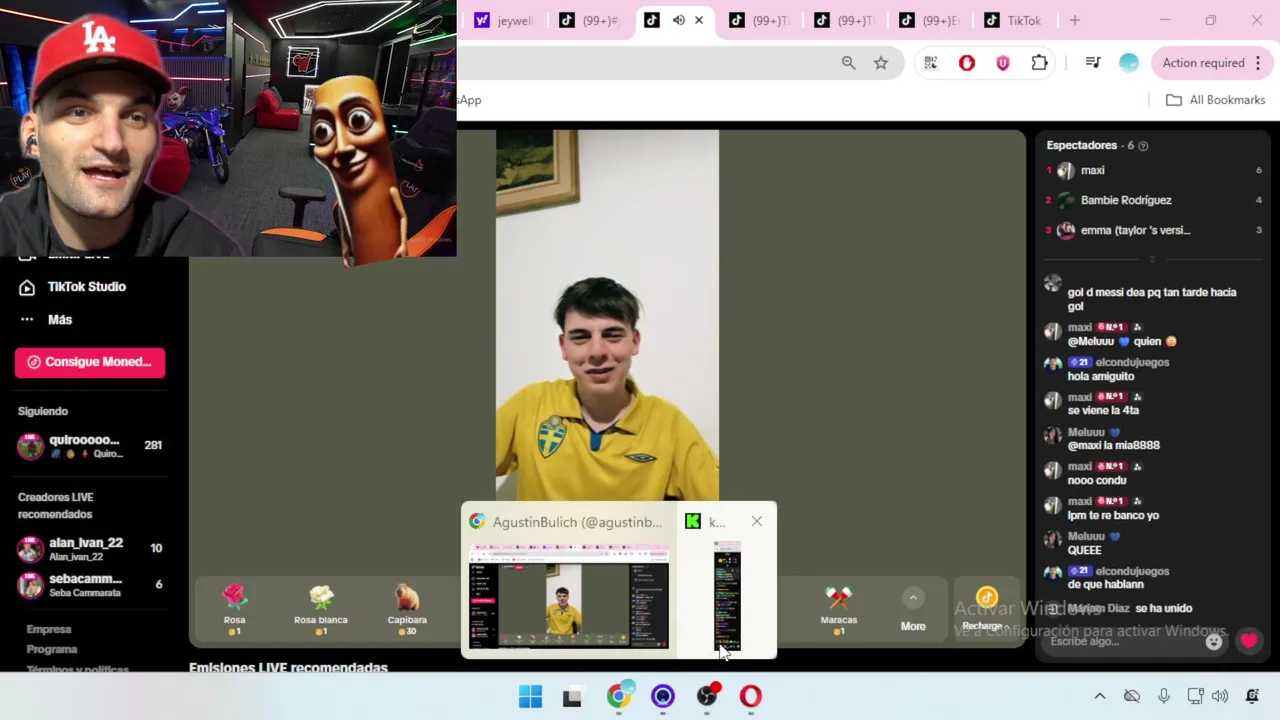The width and height of the screenshot is (1280, 720).
Task: Click the Meluuu comment 'QUEEE'
Action: (1085, 550)
